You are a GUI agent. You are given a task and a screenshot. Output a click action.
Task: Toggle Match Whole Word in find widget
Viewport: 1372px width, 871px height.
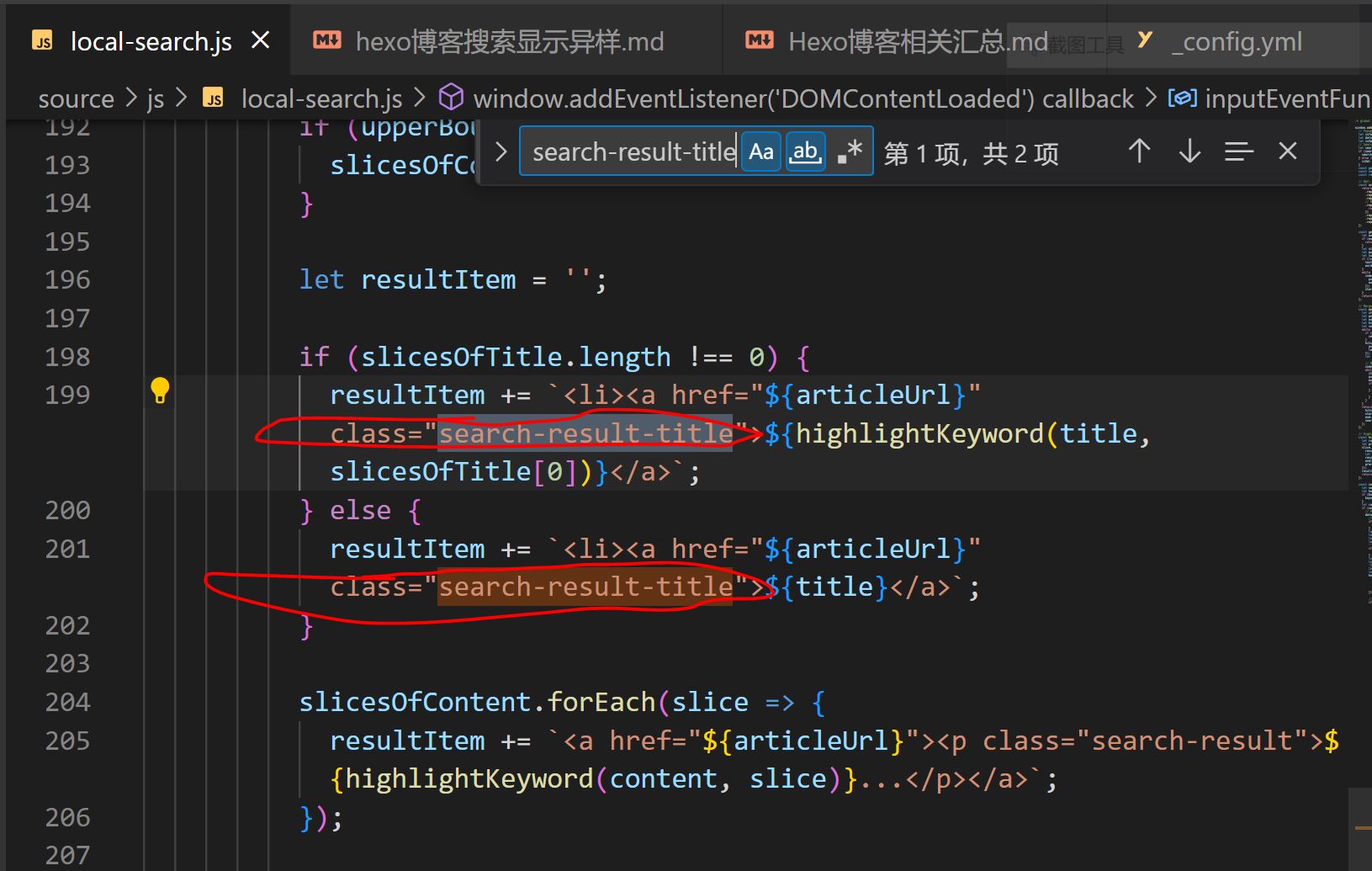point(805,151)
